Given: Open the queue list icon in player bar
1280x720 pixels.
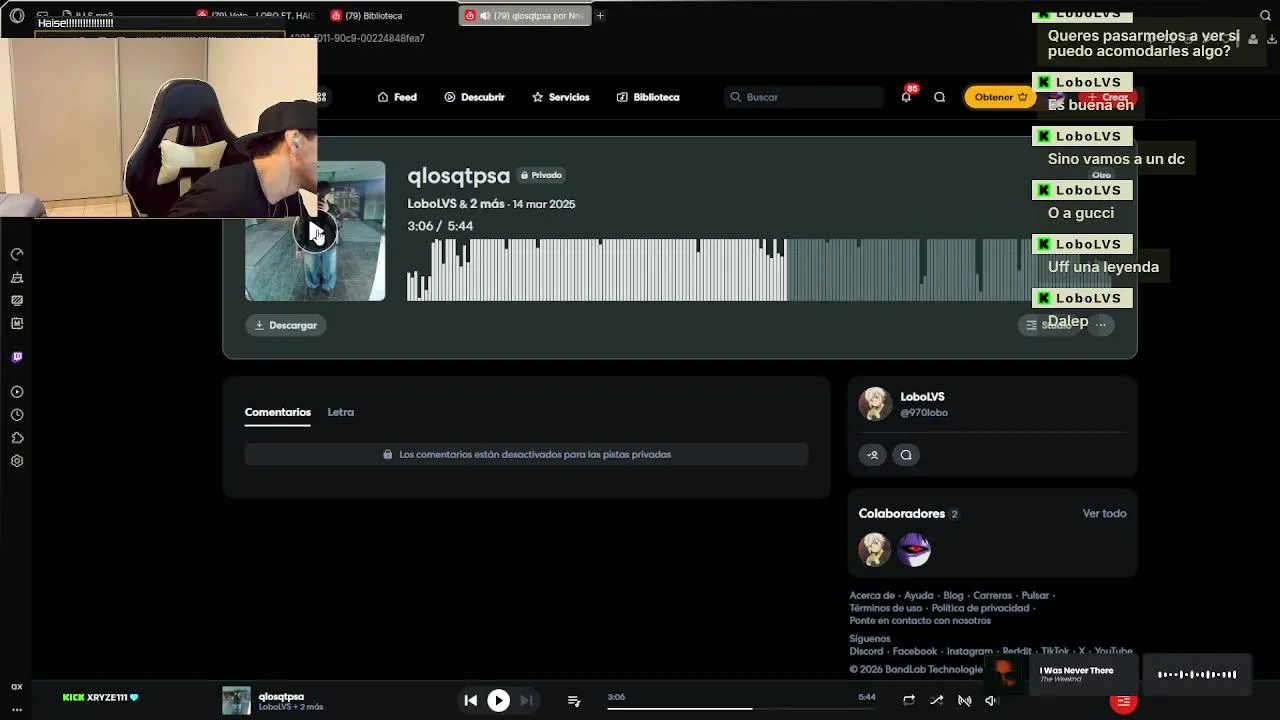Looking at the screenshot, I should pyautogui.click(x=574, y=701).
